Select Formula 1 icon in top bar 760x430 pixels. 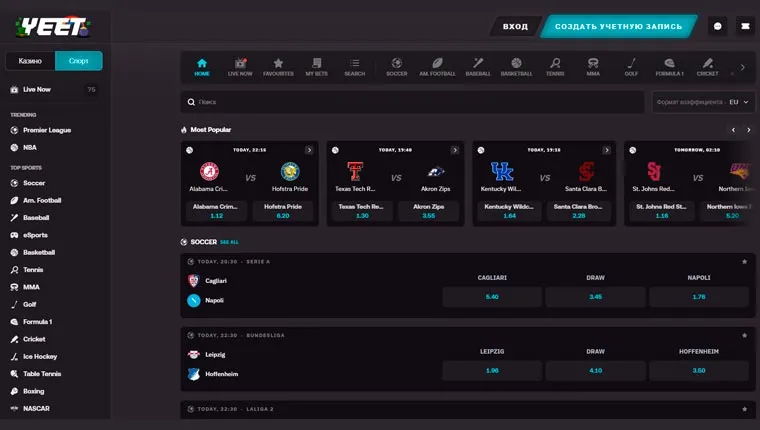click(669, 67)
